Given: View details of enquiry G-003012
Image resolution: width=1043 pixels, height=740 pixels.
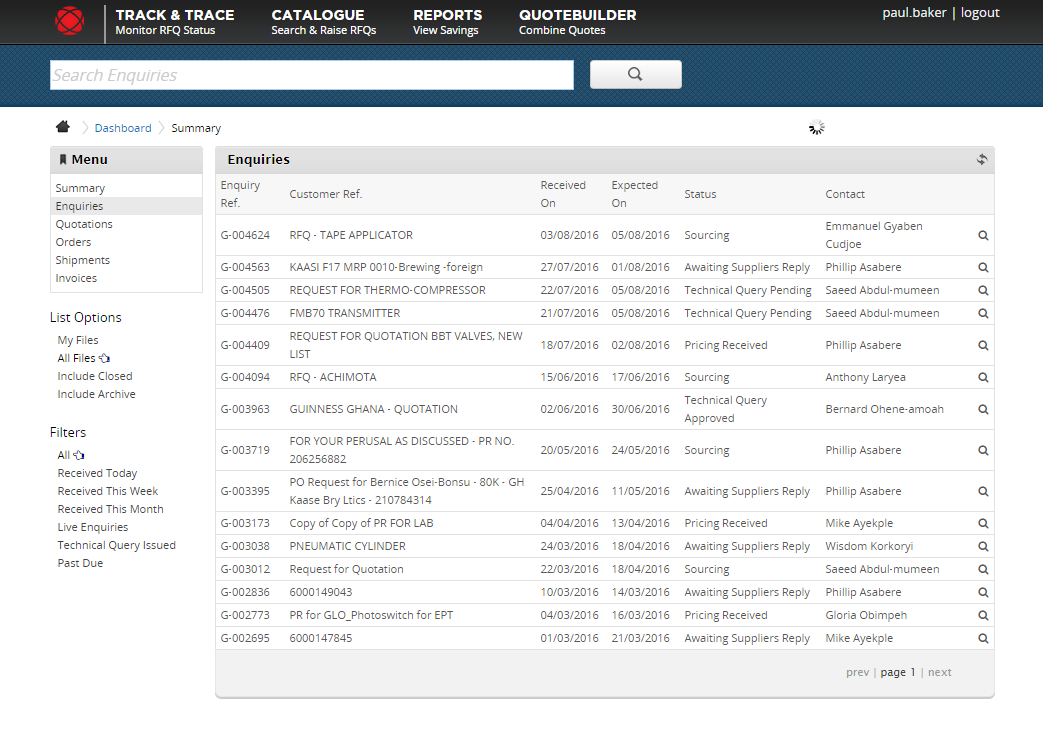Looking at the screenshot, I should 982,570.
